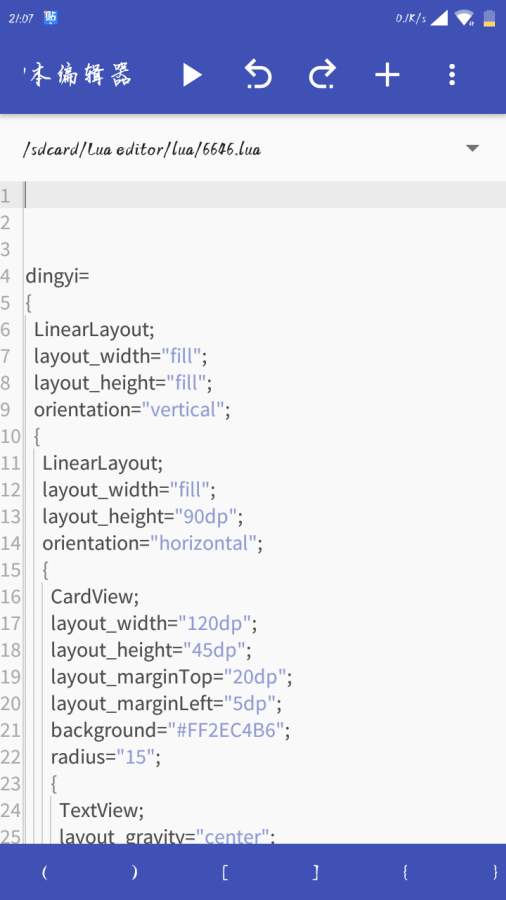The image size is (506, 900).
Task: Insert left square bracket symbol
Action: click(225, 872)
